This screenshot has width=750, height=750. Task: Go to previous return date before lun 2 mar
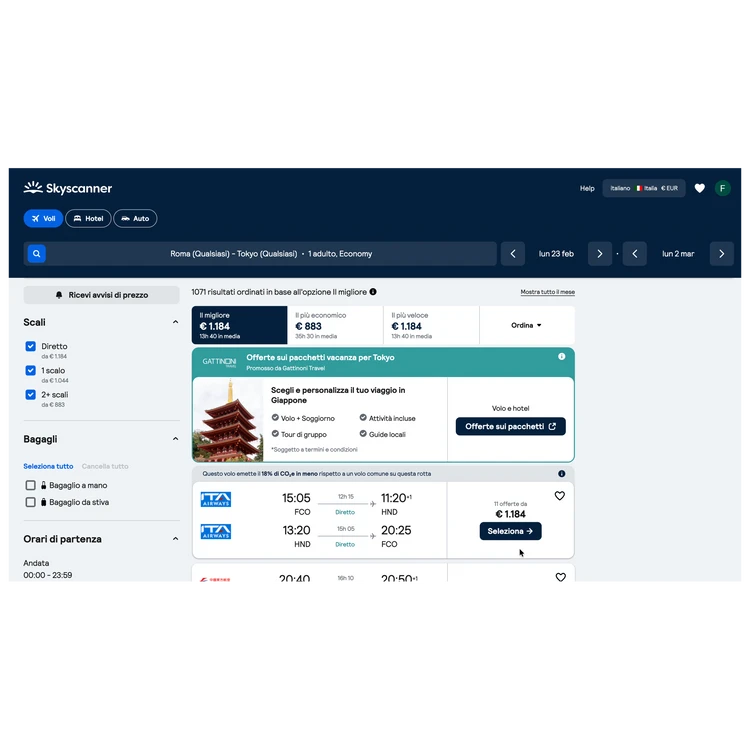[x=635, y=254]
